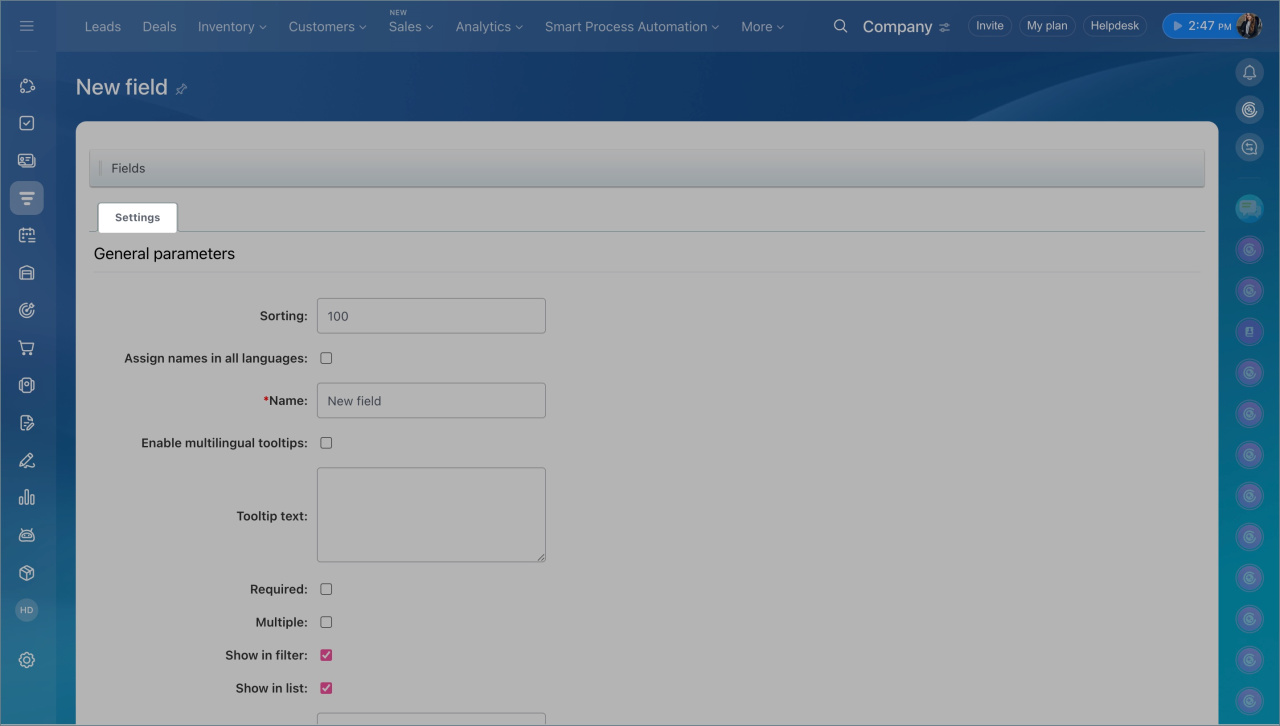Open the Helpdesk button
Viewport: 1280px width, 726px height.
[1114, 26]
